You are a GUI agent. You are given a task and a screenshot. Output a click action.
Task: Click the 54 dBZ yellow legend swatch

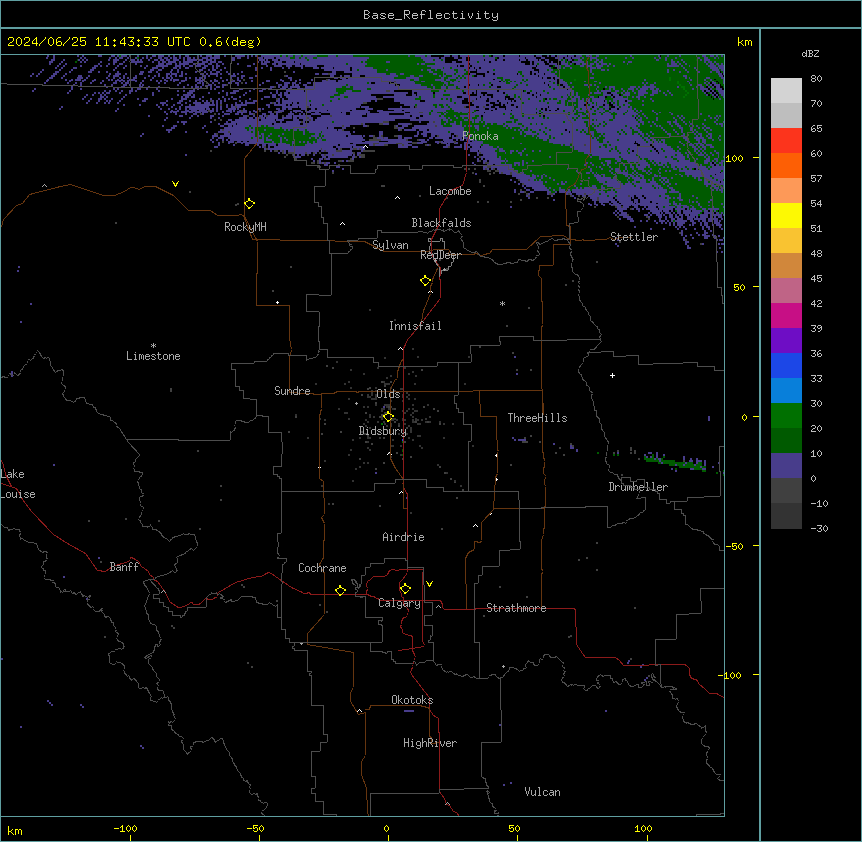point(786,215)
